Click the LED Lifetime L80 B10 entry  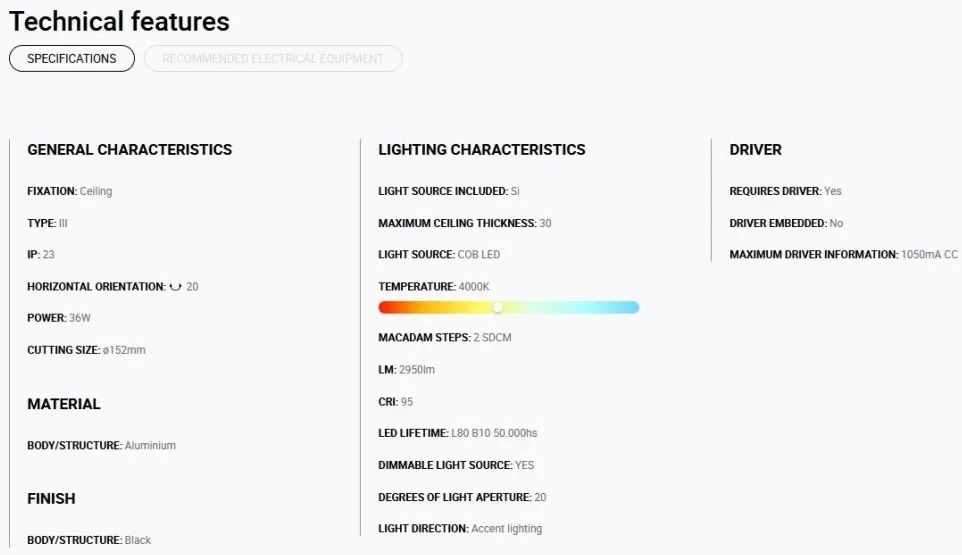coord(458,433)
